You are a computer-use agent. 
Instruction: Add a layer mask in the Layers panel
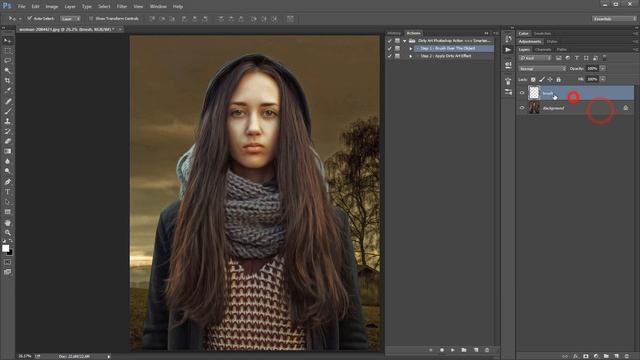586,356
